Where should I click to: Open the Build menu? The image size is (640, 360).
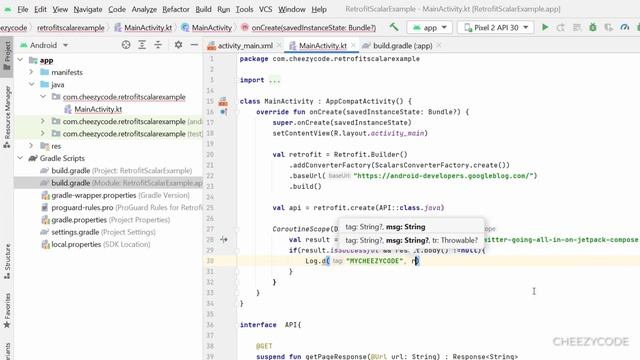coord(203,9)
